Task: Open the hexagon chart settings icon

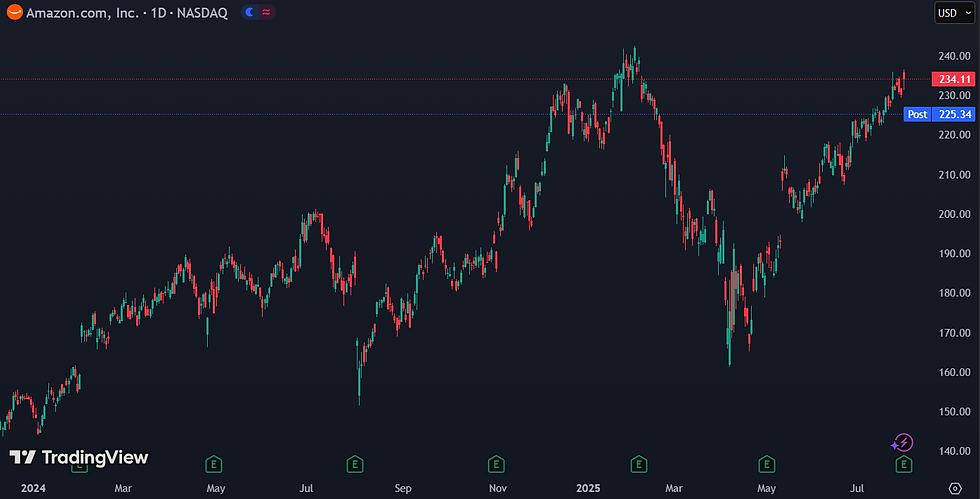Action: 954,488
